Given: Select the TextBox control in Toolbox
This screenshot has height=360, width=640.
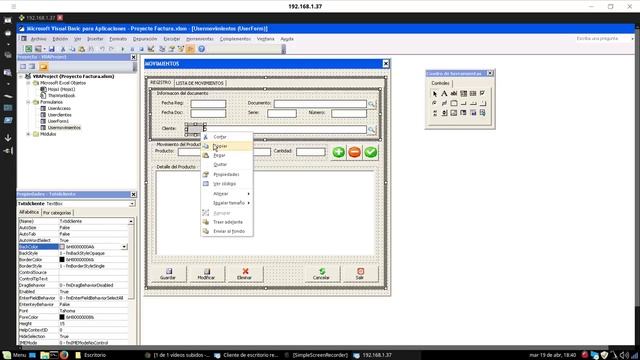Looking at the screenshot, I should click(453, 93).
